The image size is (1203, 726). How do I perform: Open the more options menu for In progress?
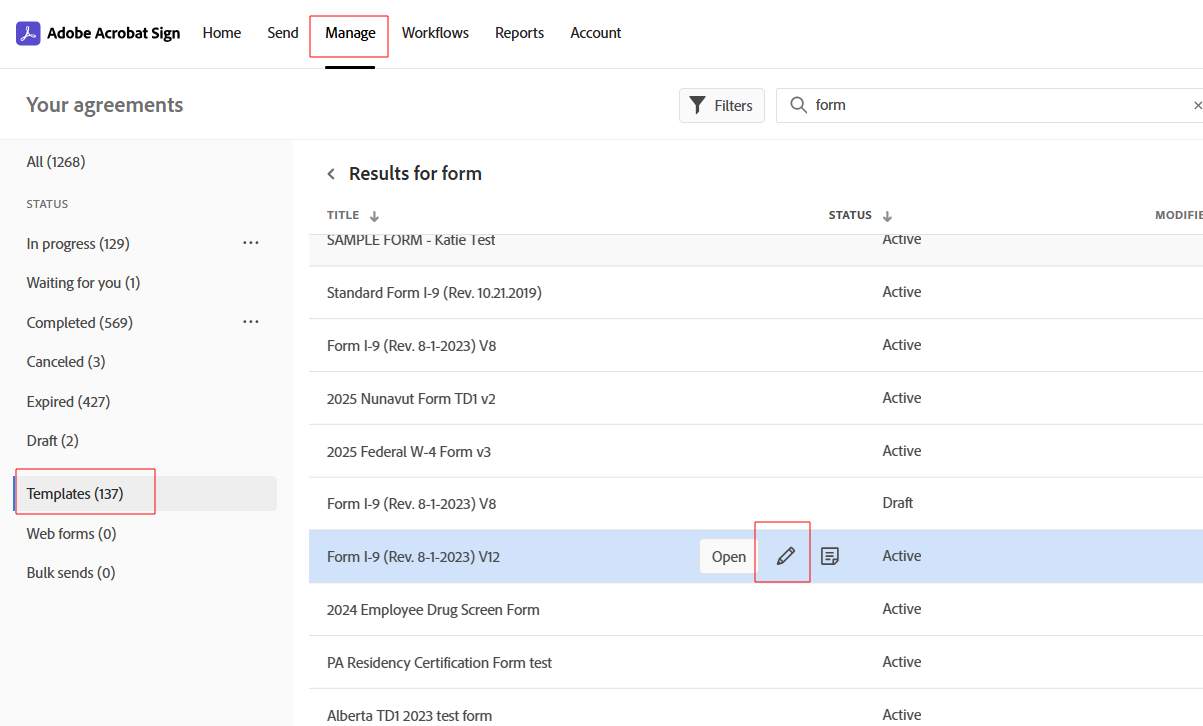(x=251, y=243)
